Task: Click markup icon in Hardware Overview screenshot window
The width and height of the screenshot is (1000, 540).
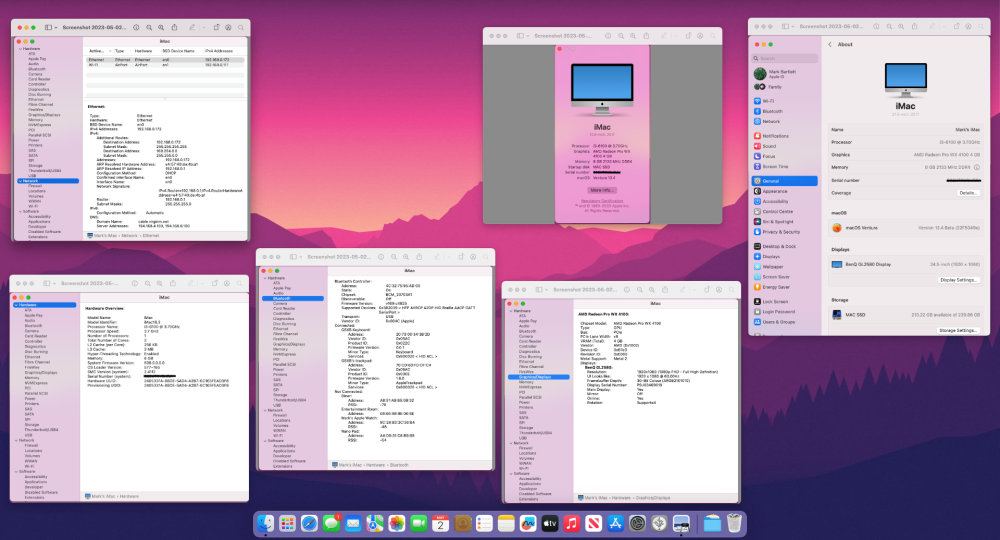Action: coord(227,283)
